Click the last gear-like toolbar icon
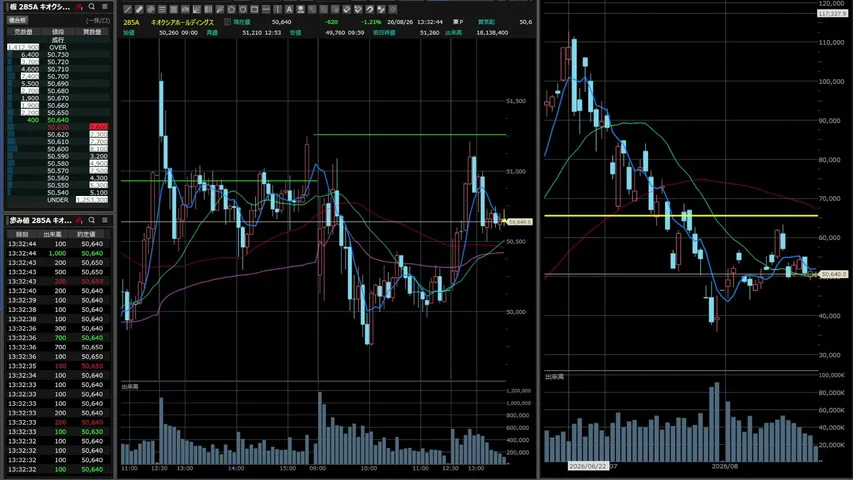853x480 pixels. 392,9
